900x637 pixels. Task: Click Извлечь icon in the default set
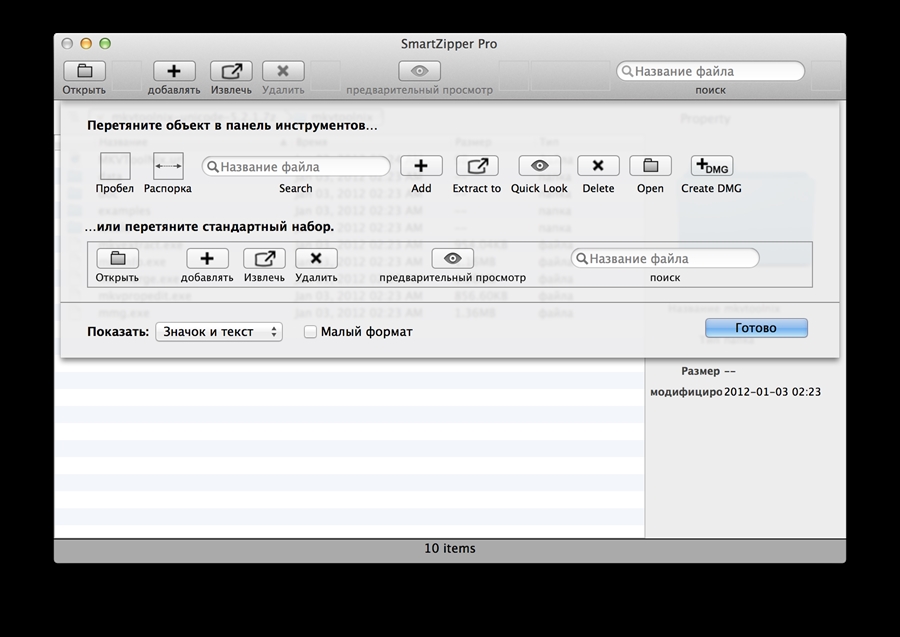click(265, 258)
